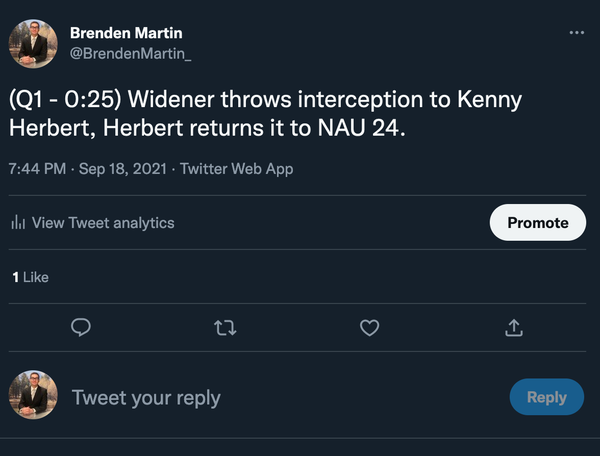View who liked via 1 Like
This screenshot has height=456, width=600.
pyautogui.click(x=30, y=277)
